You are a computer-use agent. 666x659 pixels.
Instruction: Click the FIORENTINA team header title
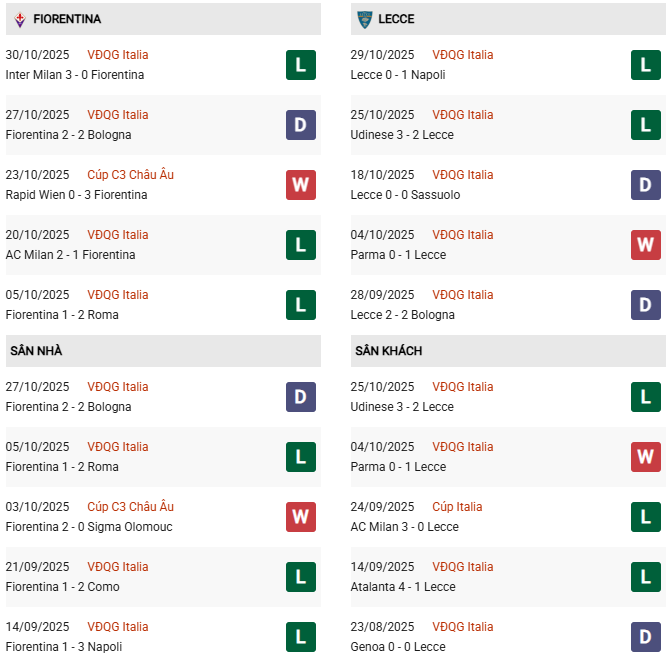pyautogui.click(x=67, y=19)
